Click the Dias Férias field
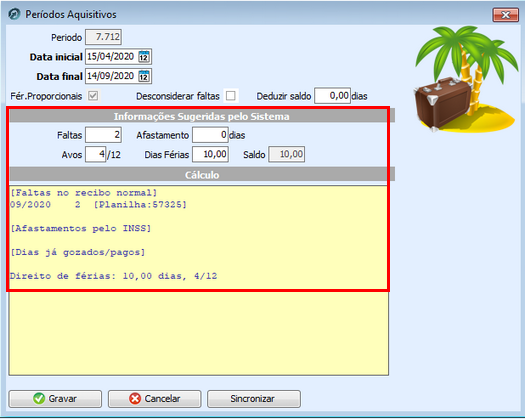The height and width of the screenshot is (419, 525). tap(210, 154)
